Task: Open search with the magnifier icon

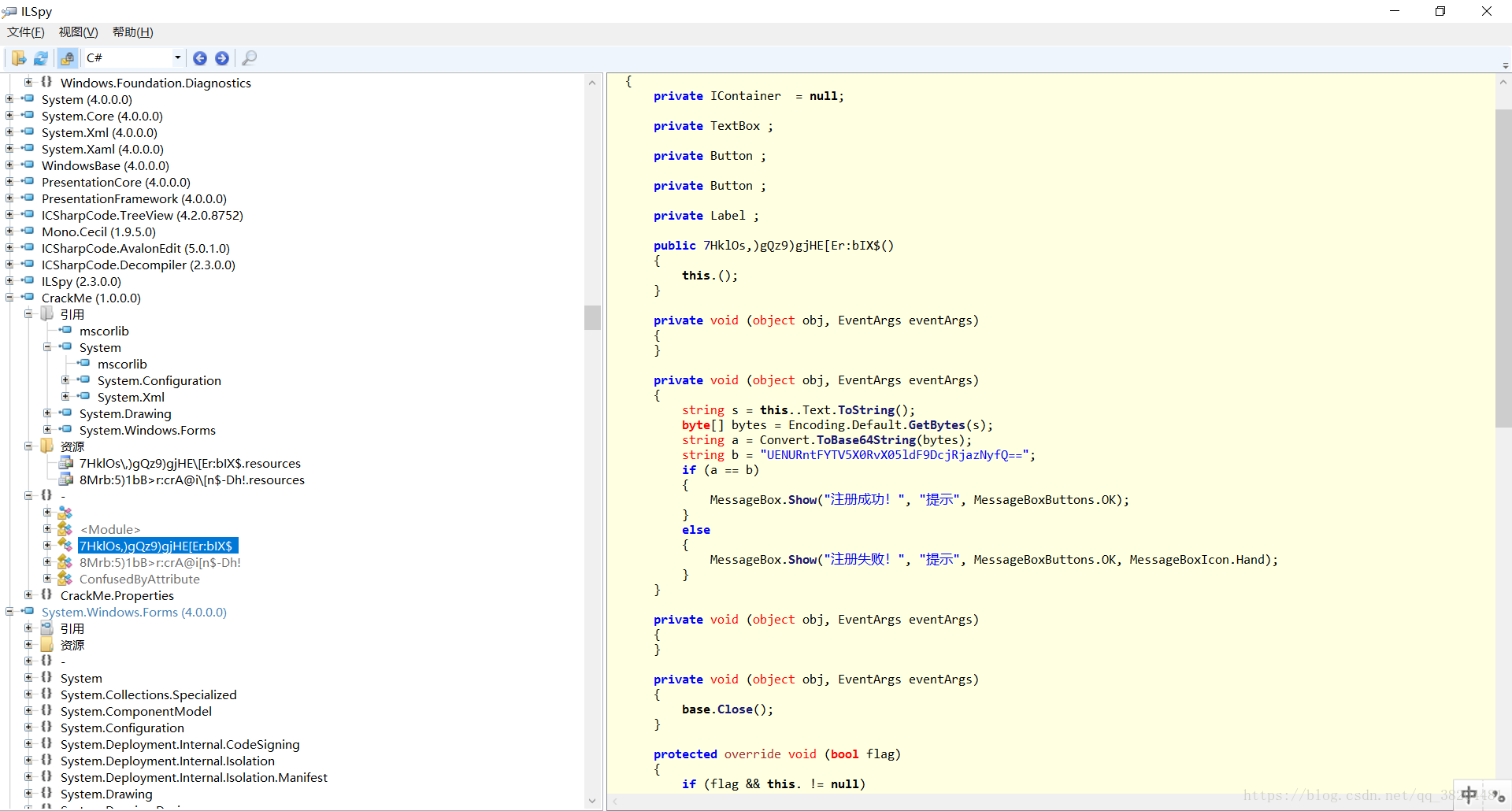Action: [249, 58]
